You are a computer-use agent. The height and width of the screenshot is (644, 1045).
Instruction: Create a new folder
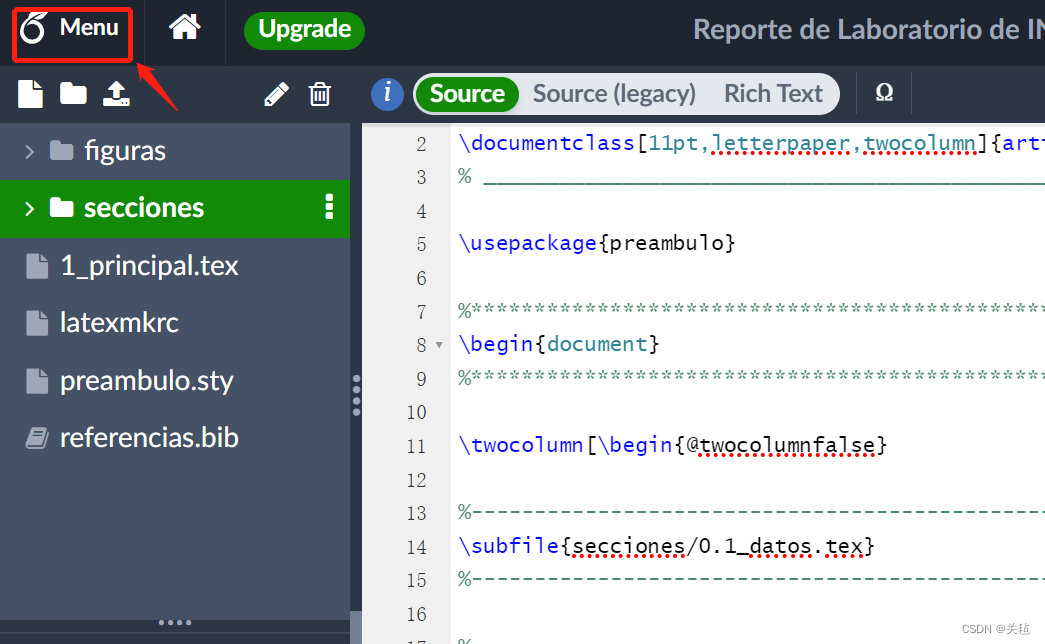click(x=73, y=94)
